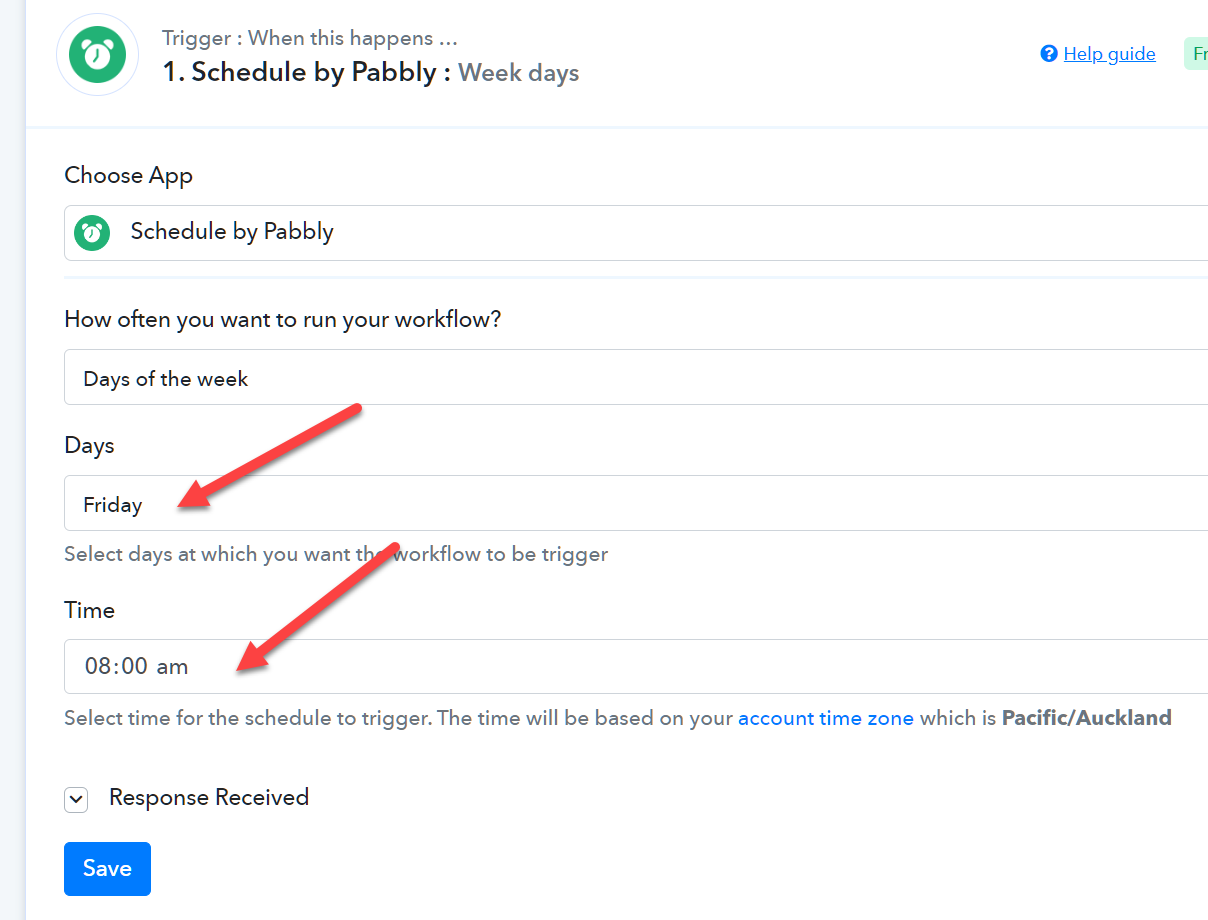Select the minutes segment 00 in Time field
This screenshot has height=920, width=1208.
point(135,667)
